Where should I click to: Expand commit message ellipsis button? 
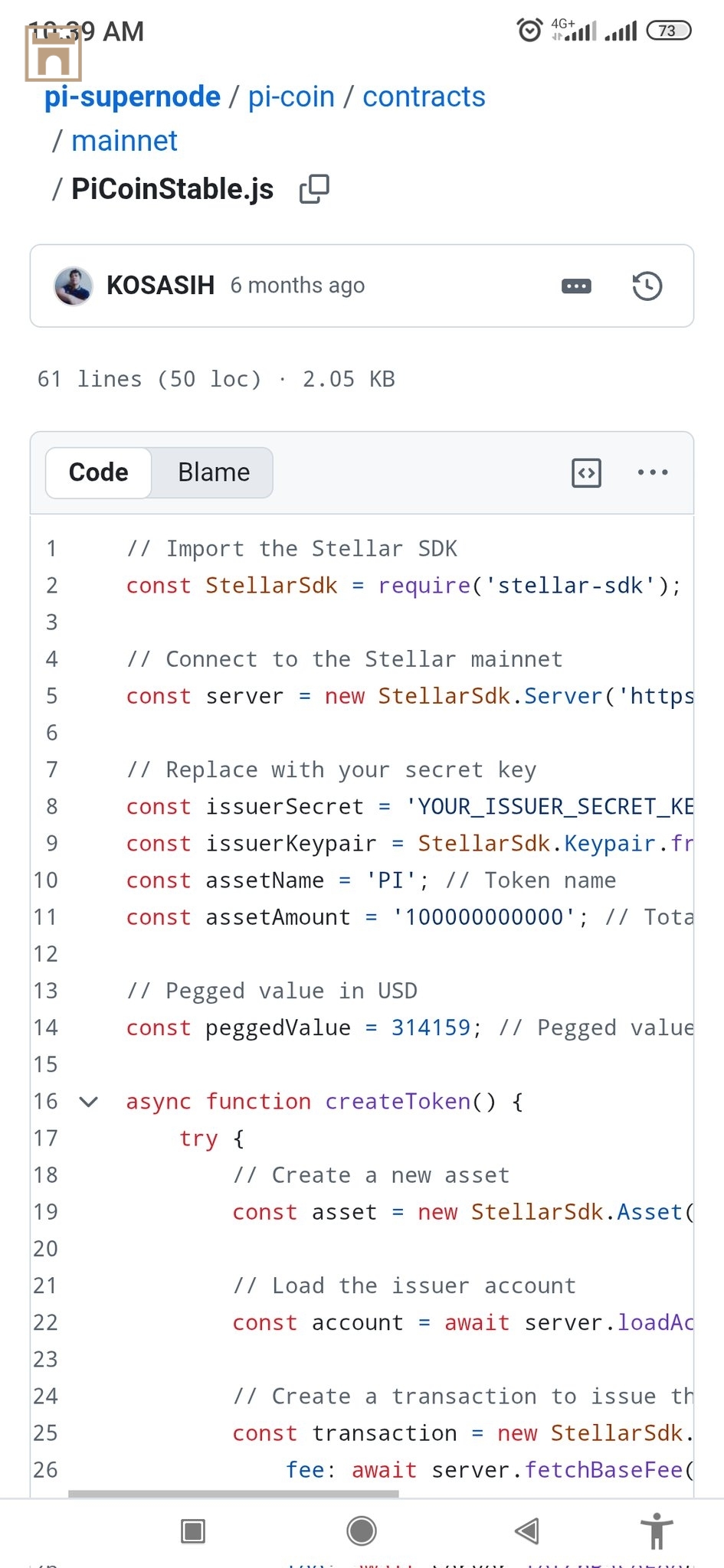click(576, 286)
